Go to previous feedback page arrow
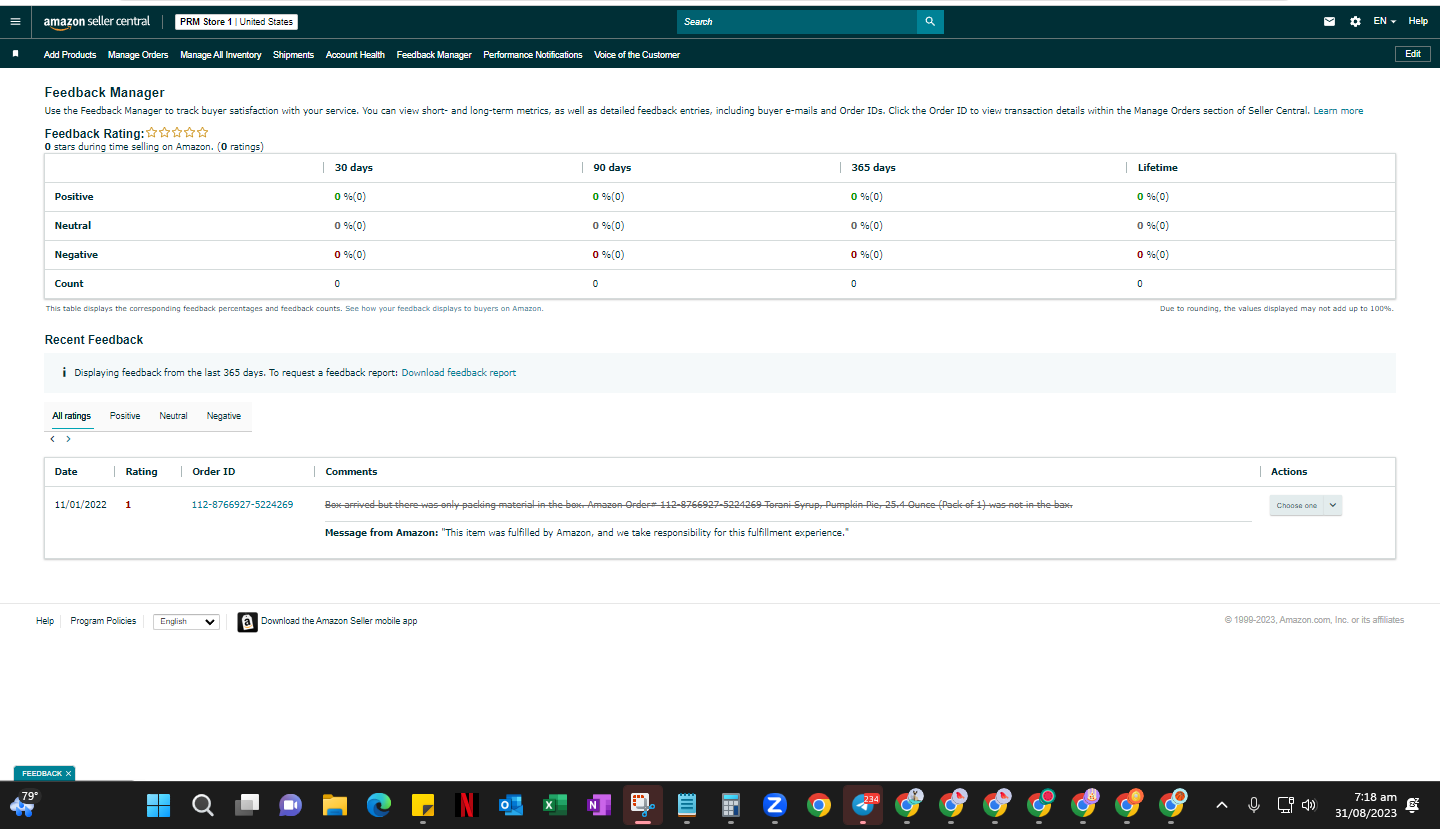Screen dimensions: 1440x829 [x=52, y=439]
